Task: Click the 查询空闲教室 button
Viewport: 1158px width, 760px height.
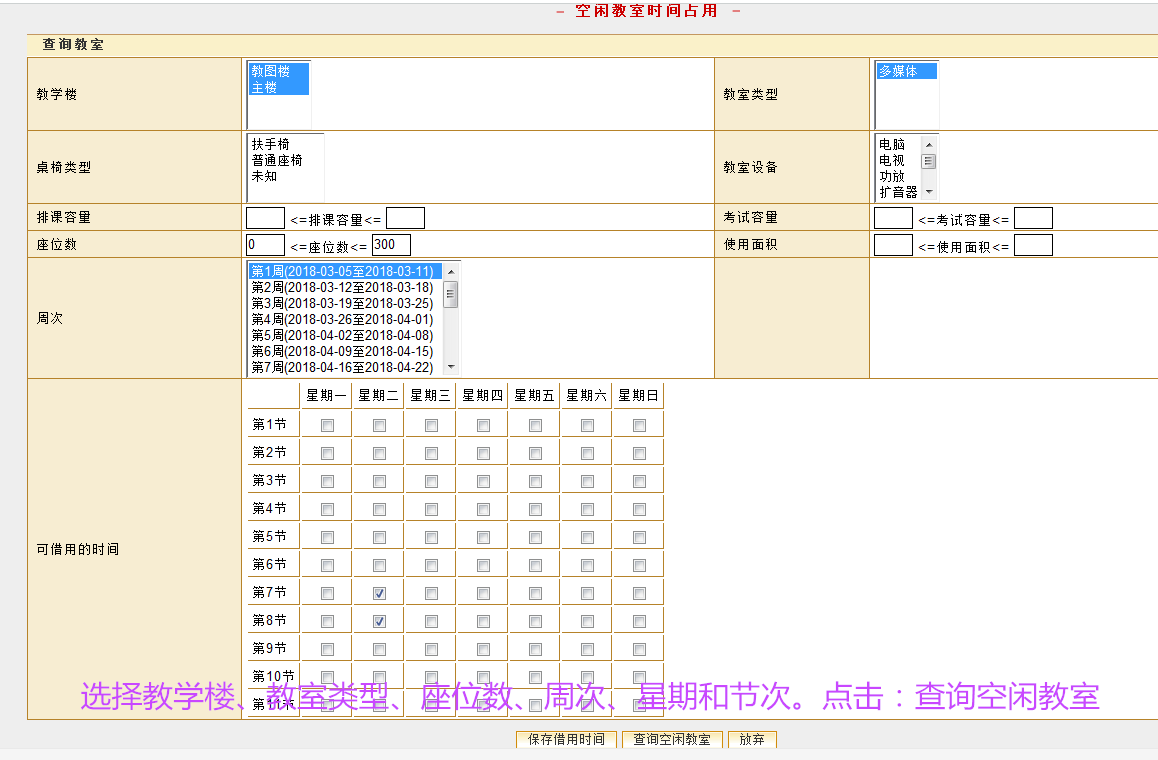Action: (x=671, y=740)
